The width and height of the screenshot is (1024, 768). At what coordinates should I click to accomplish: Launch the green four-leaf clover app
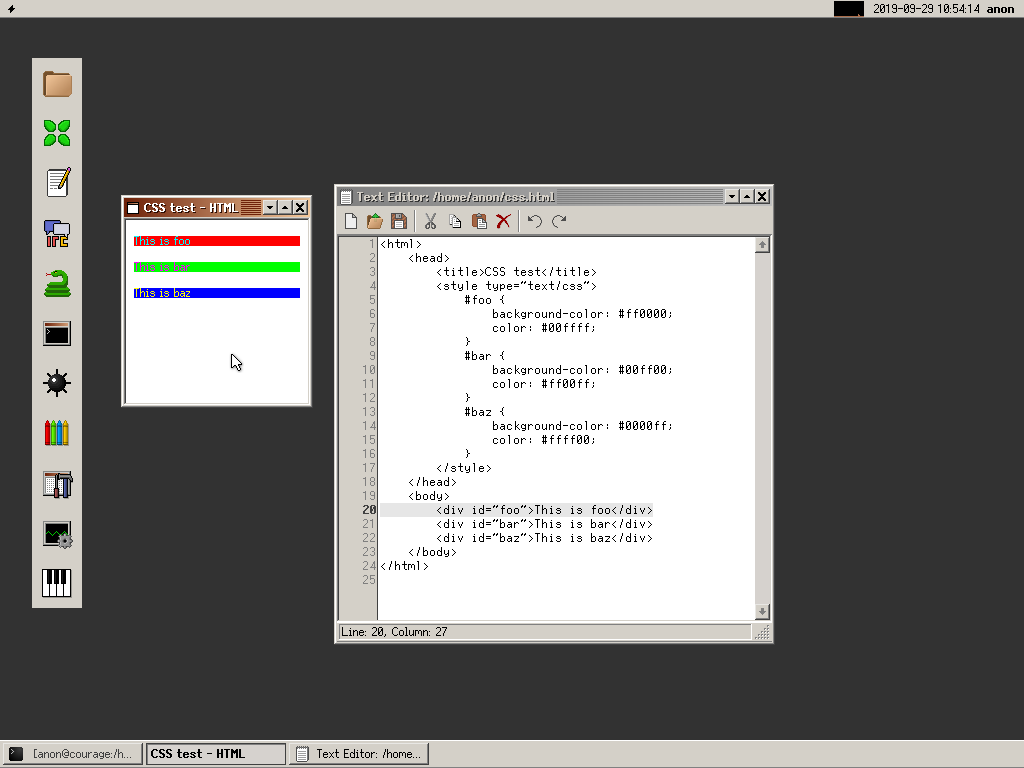pos(57,133)
